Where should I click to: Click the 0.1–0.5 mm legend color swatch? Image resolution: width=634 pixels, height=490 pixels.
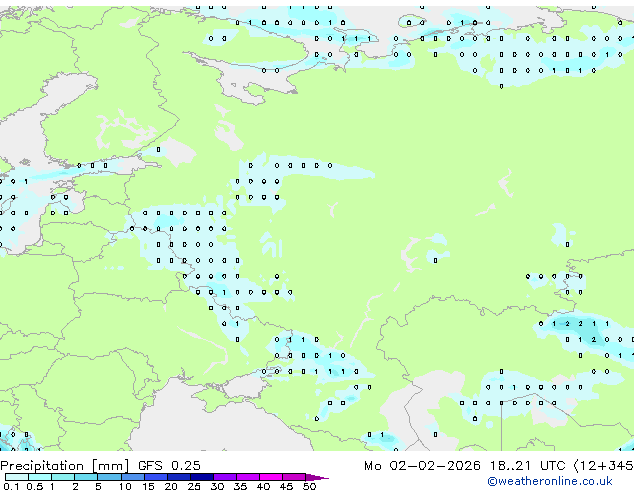click(x=17, y=477)
